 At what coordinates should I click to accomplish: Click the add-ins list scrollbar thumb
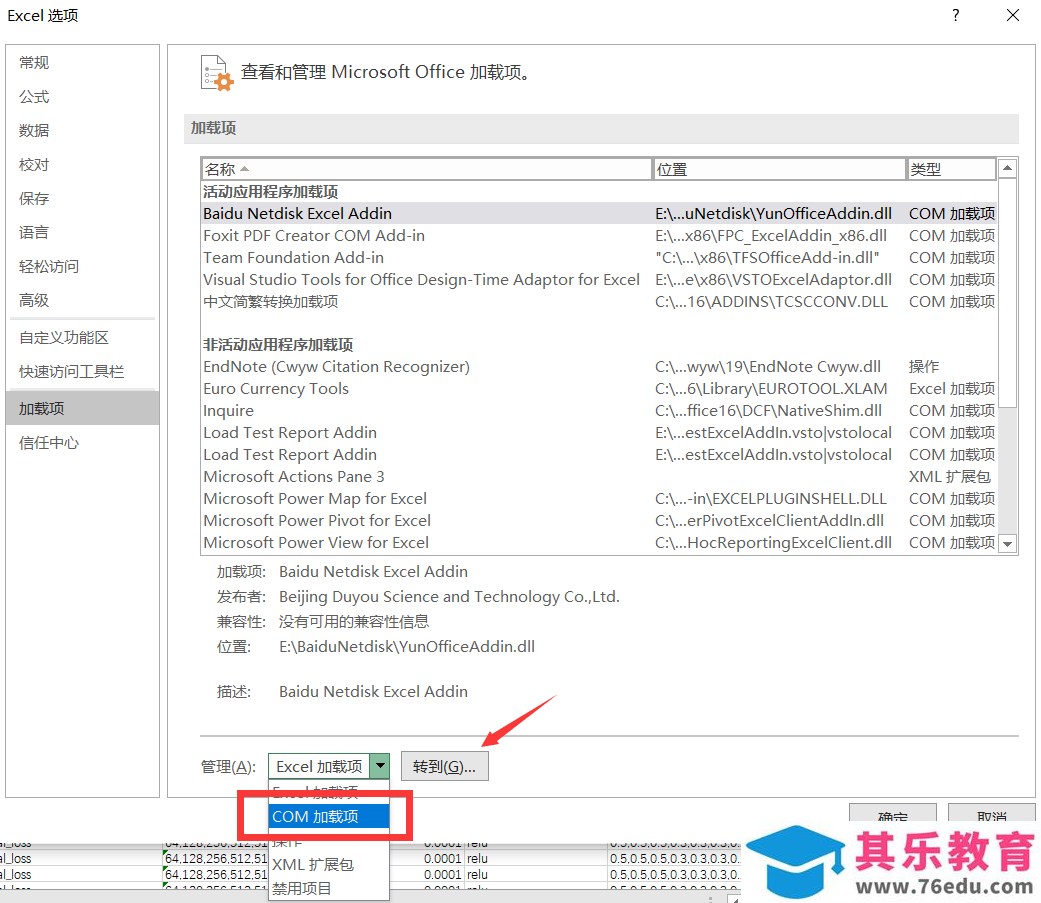point(1008,293)
